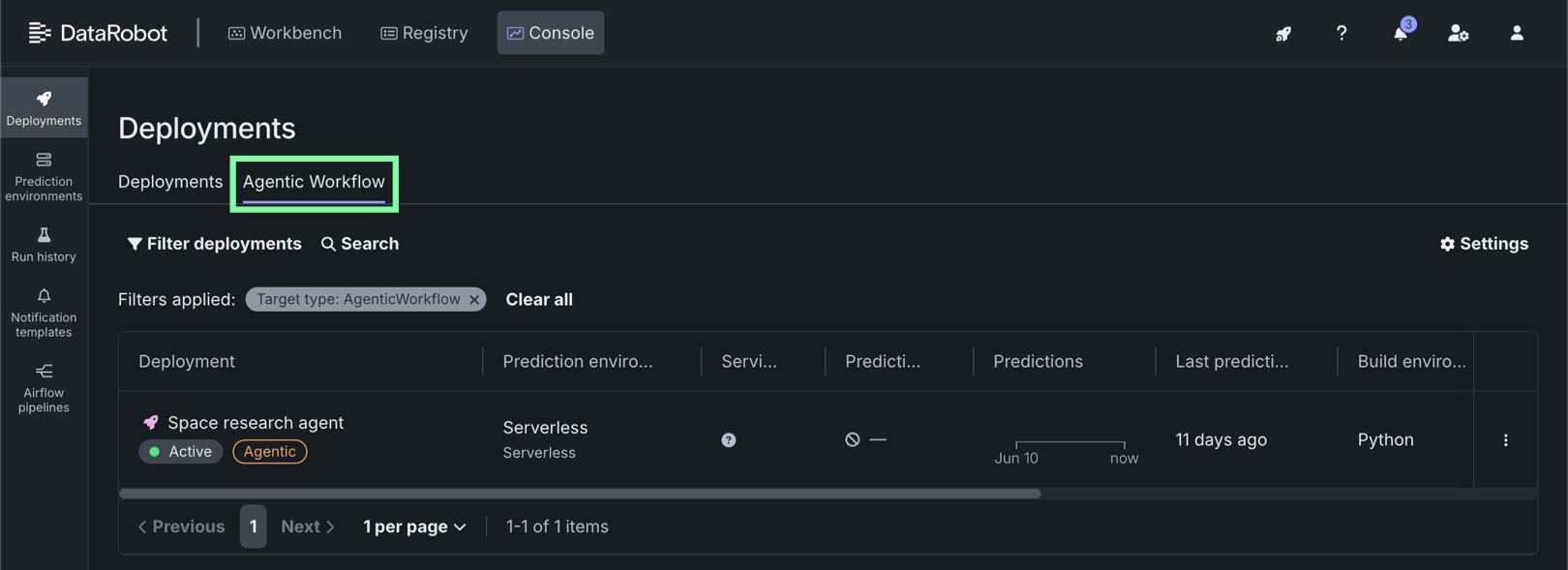Click the Agentic badge on the deployment row
Image resolution: width=1568 pixels, height=570 pixels.
pyautogui.click(x=269, y=451)
